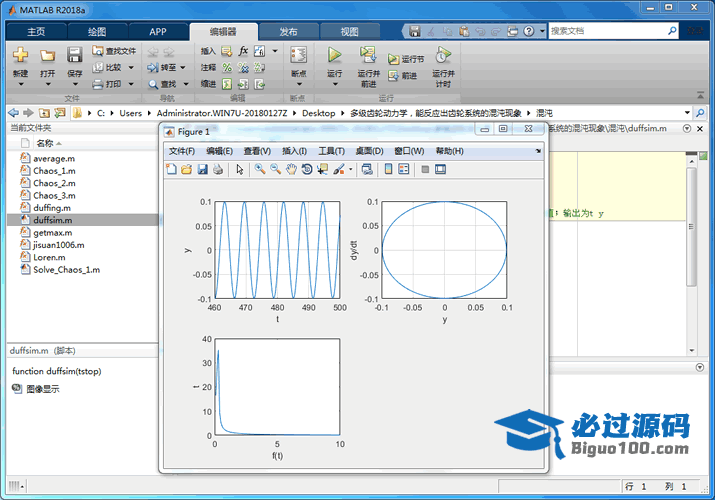The width and height of the screenshot is (715, 500).
Task: Click the show plot tools icon in Figure 1
Action: tap(440, 170)
